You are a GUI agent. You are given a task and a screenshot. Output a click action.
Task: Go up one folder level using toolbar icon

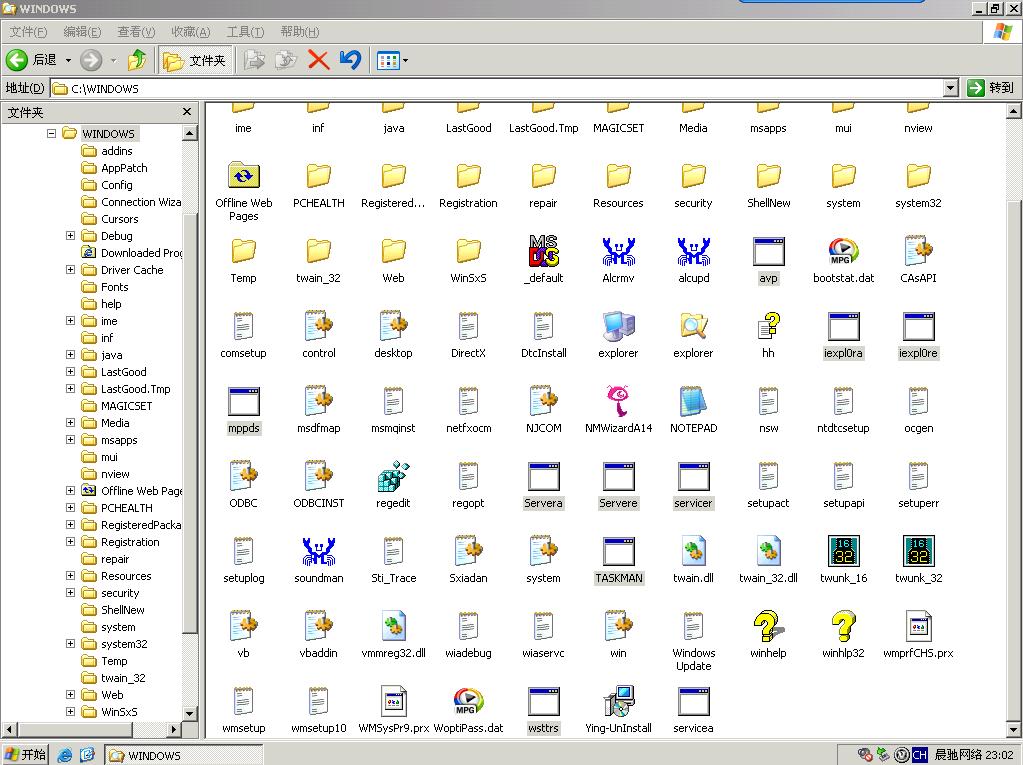tap(137, 60)
